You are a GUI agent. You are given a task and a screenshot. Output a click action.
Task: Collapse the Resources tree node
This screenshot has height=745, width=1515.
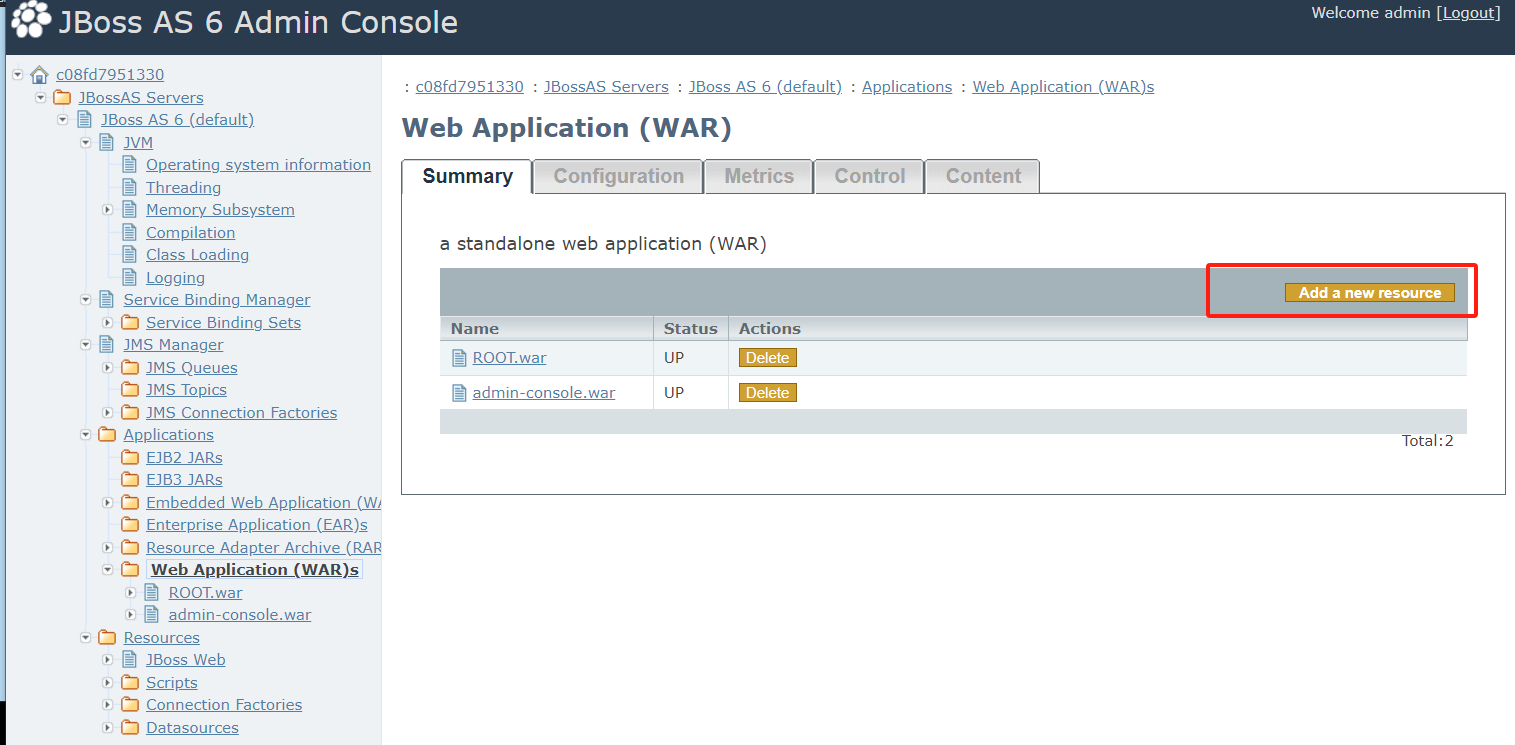pyautogui.click(x=85, y=637)
